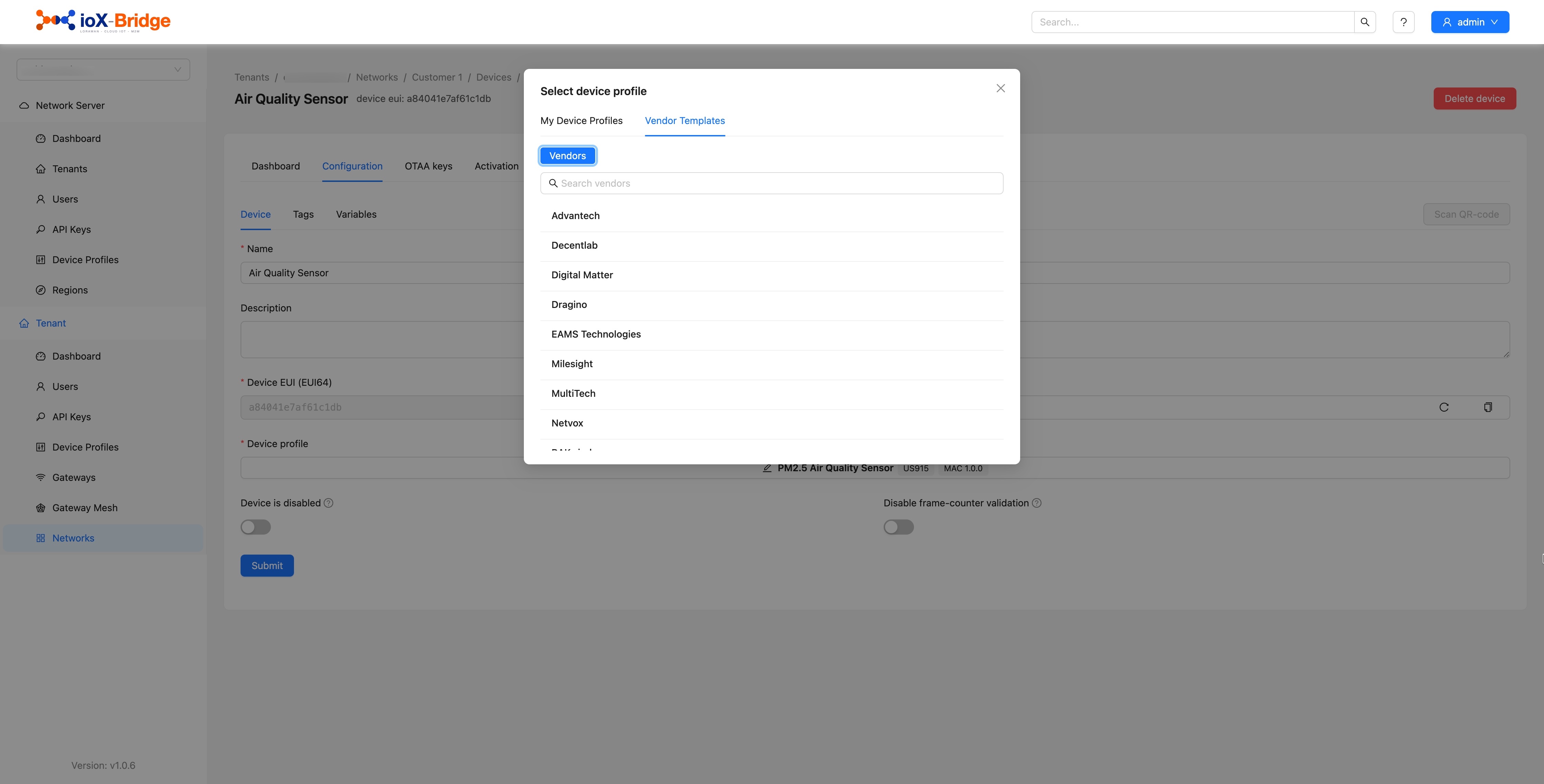
Task: Click the copy Device EUI icon
Action: [1488, 407]
